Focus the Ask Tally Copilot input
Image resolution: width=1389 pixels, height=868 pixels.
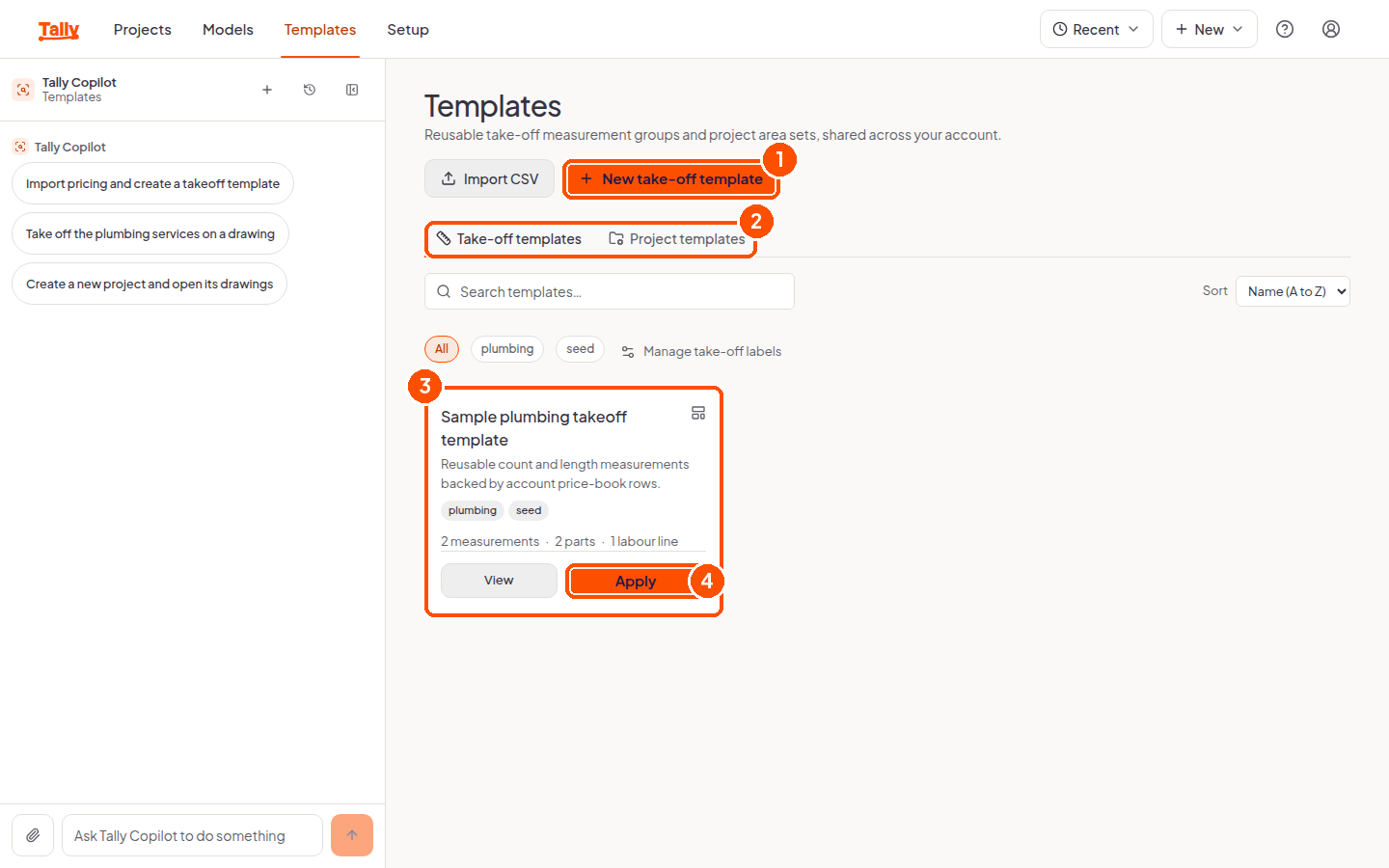tap(192, 835)
